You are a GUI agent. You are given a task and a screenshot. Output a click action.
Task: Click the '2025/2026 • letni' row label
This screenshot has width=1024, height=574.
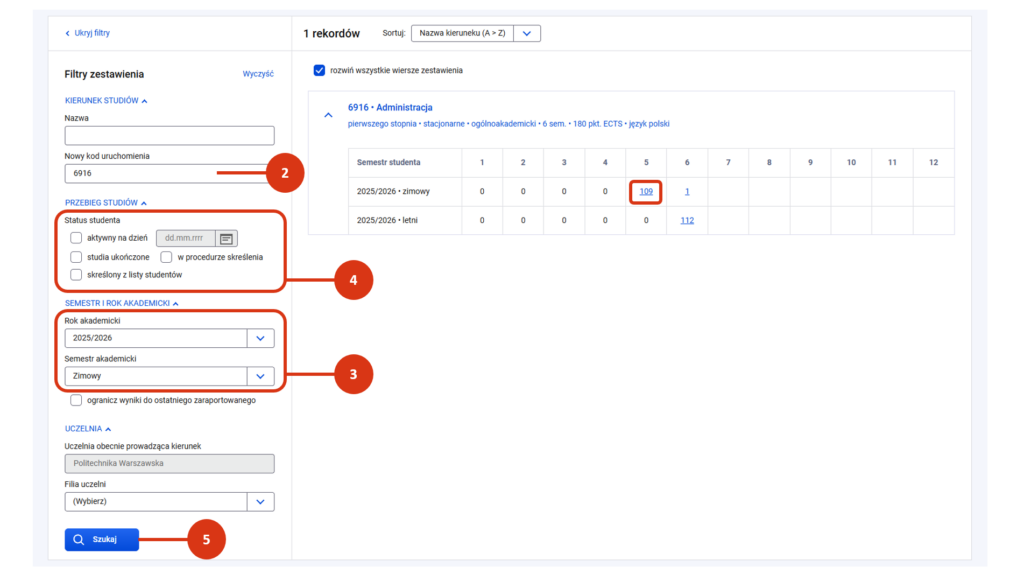pos(387,220)
